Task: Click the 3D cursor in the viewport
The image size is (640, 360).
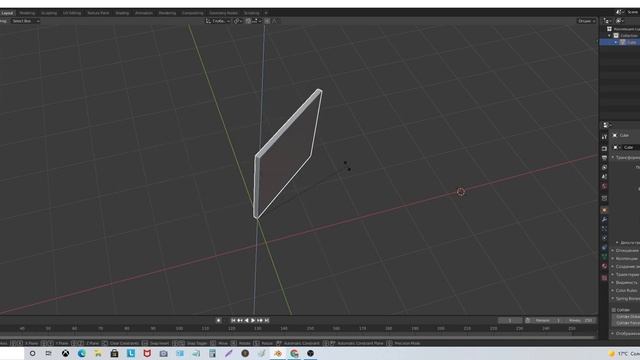Action: tap(461, 192)
